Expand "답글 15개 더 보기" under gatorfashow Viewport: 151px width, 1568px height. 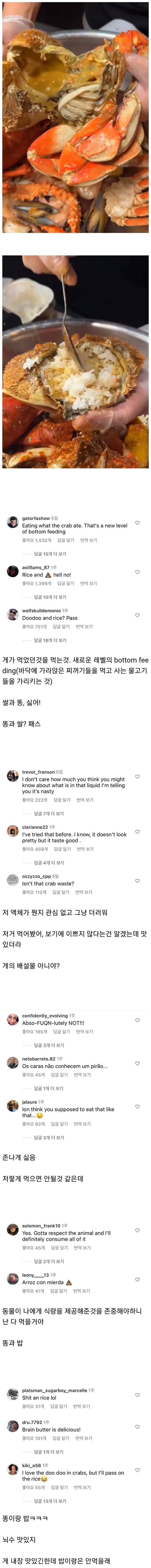click(x=50, y=554)
